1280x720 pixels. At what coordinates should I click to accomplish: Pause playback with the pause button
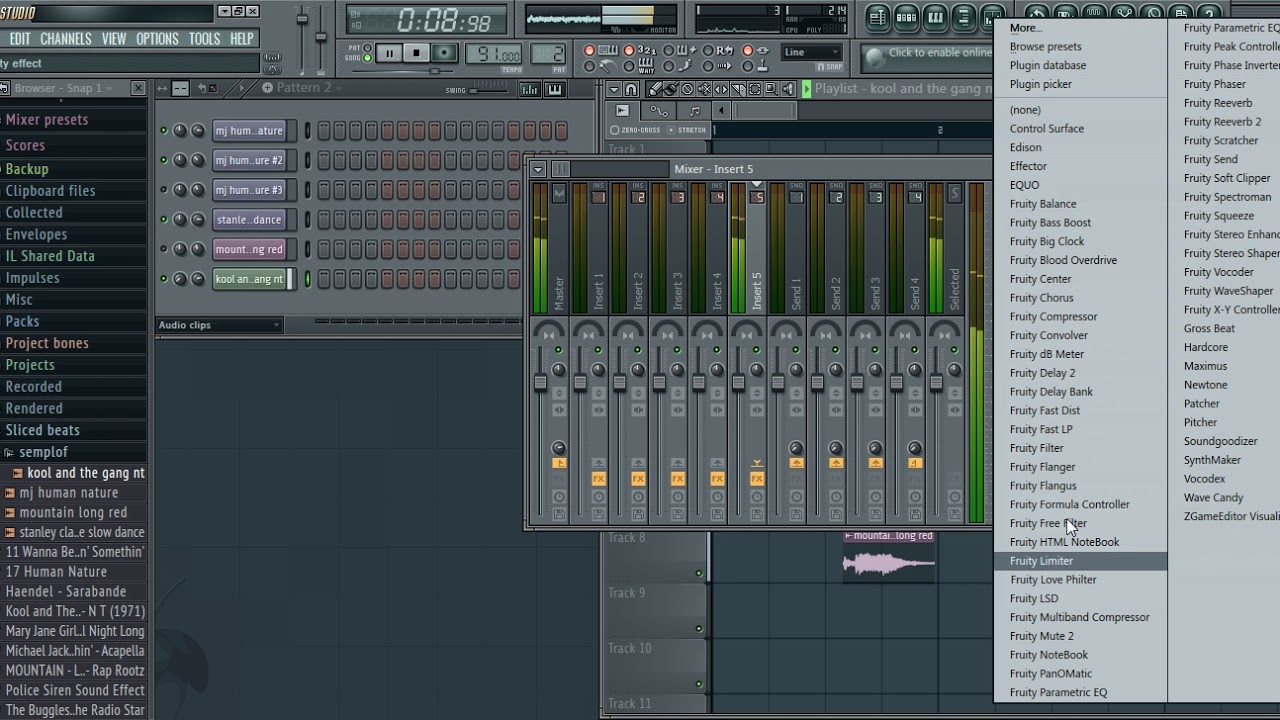(x=389, y=54)
